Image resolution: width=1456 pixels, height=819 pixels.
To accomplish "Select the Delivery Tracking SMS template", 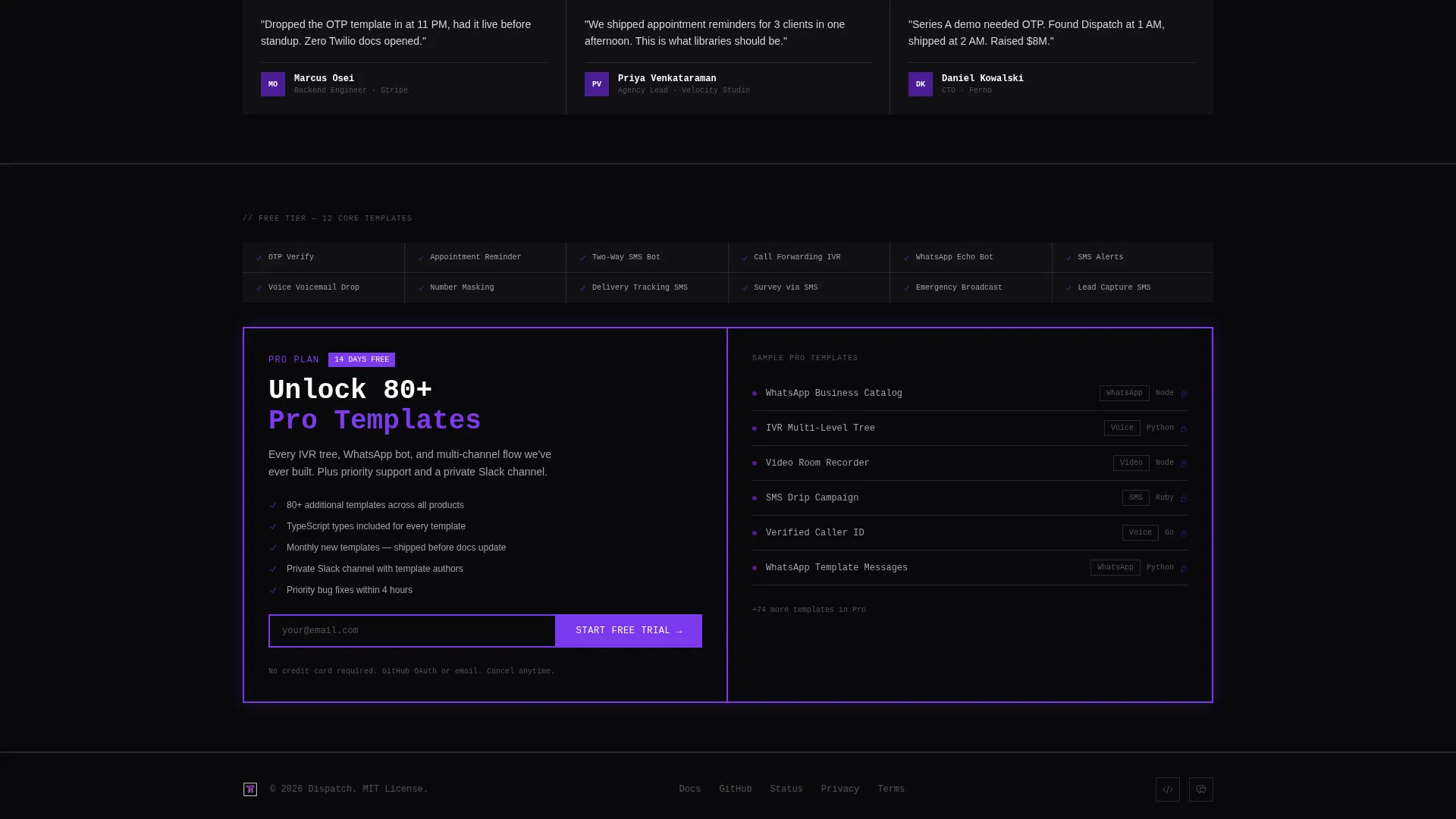I will coord(647,287).
